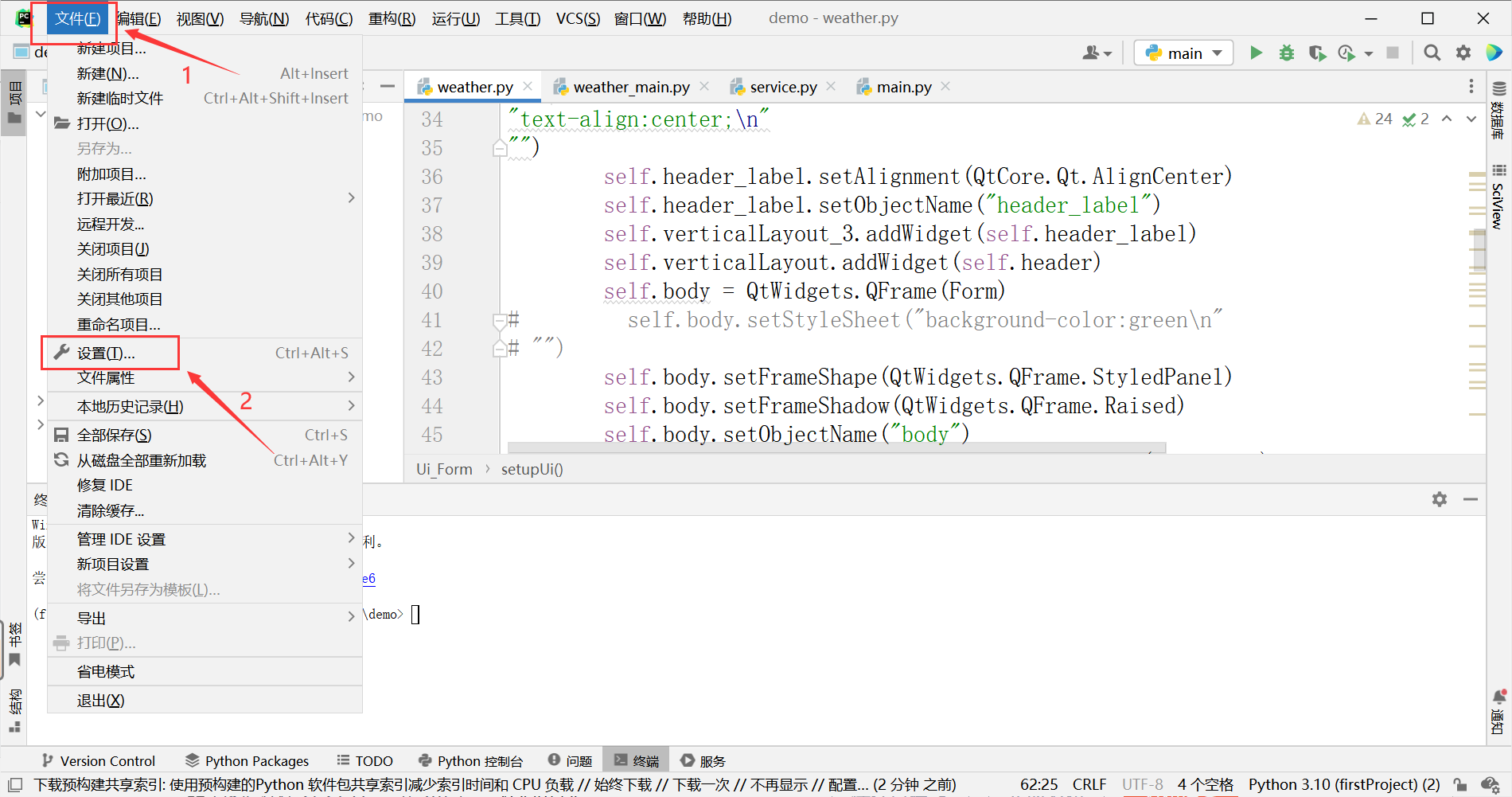Open the 通知 notifications panel
This screenshot has height=797, width=1512.
[x=1499, y=697]
